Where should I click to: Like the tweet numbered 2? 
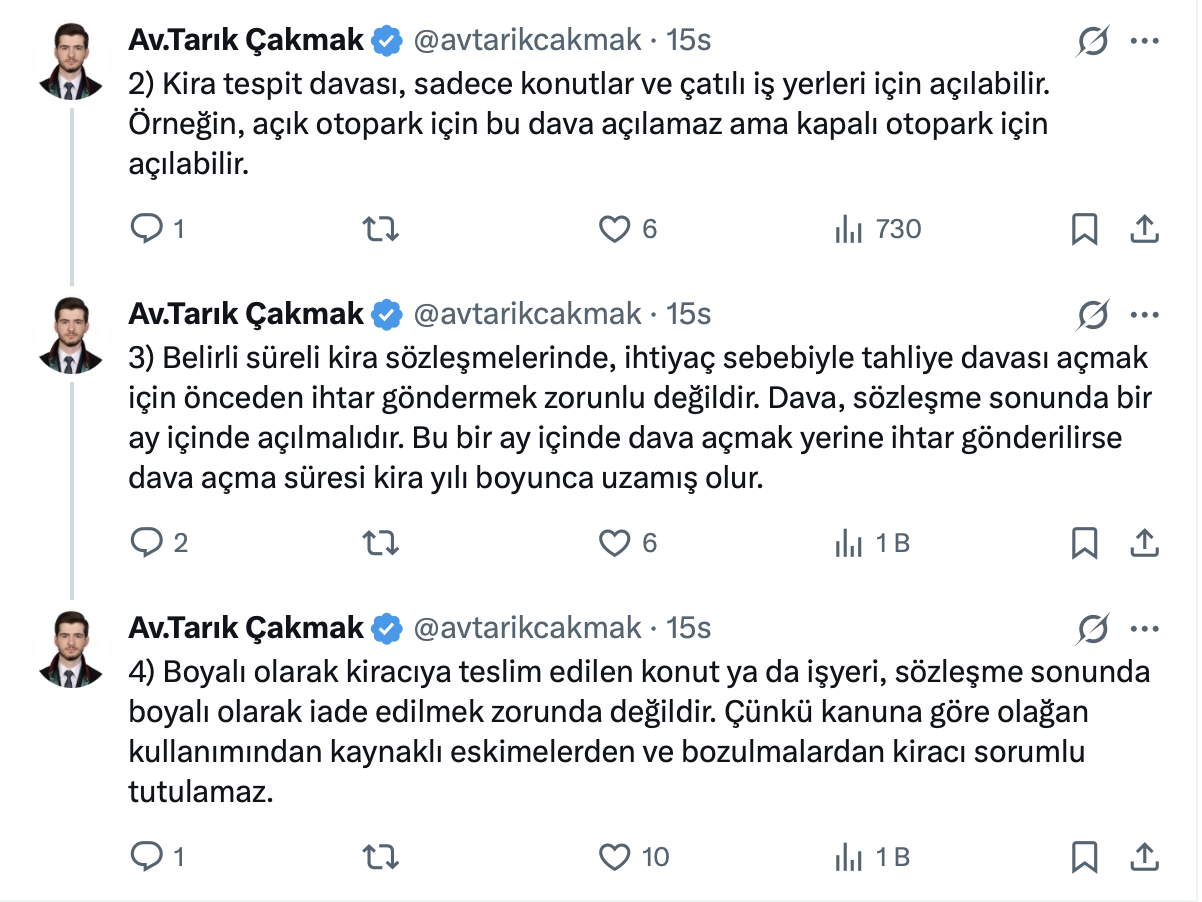click(x=614, y=230)
